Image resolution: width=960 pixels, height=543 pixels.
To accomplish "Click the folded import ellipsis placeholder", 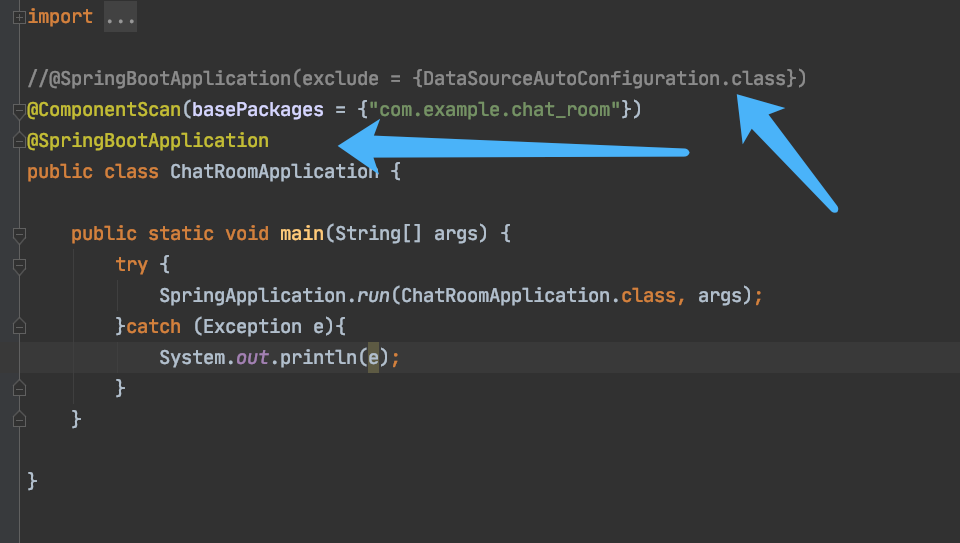I will [x=120, y=17].
